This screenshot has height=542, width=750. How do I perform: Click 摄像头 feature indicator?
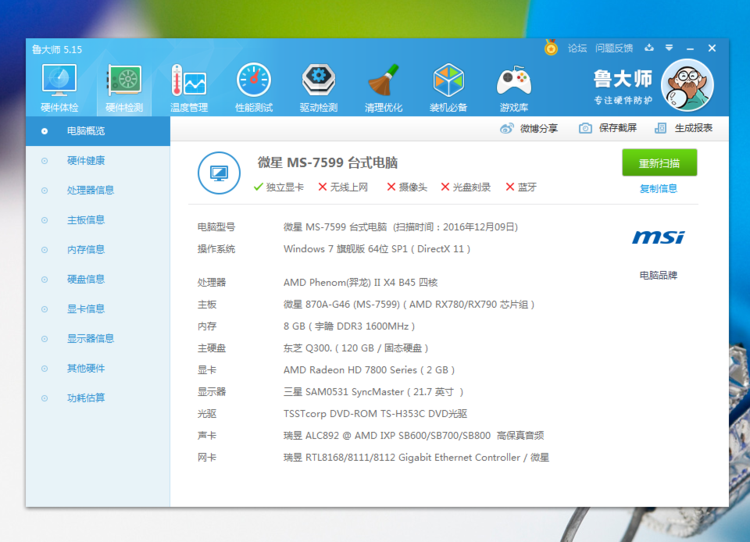click(407, 187)
